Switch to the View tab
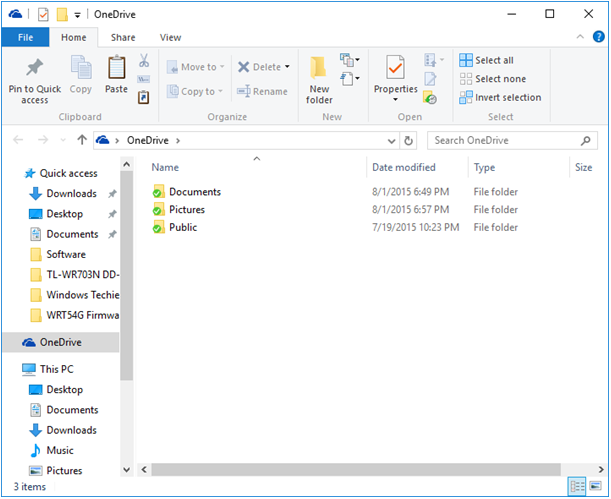 click(x=170, y=38)
